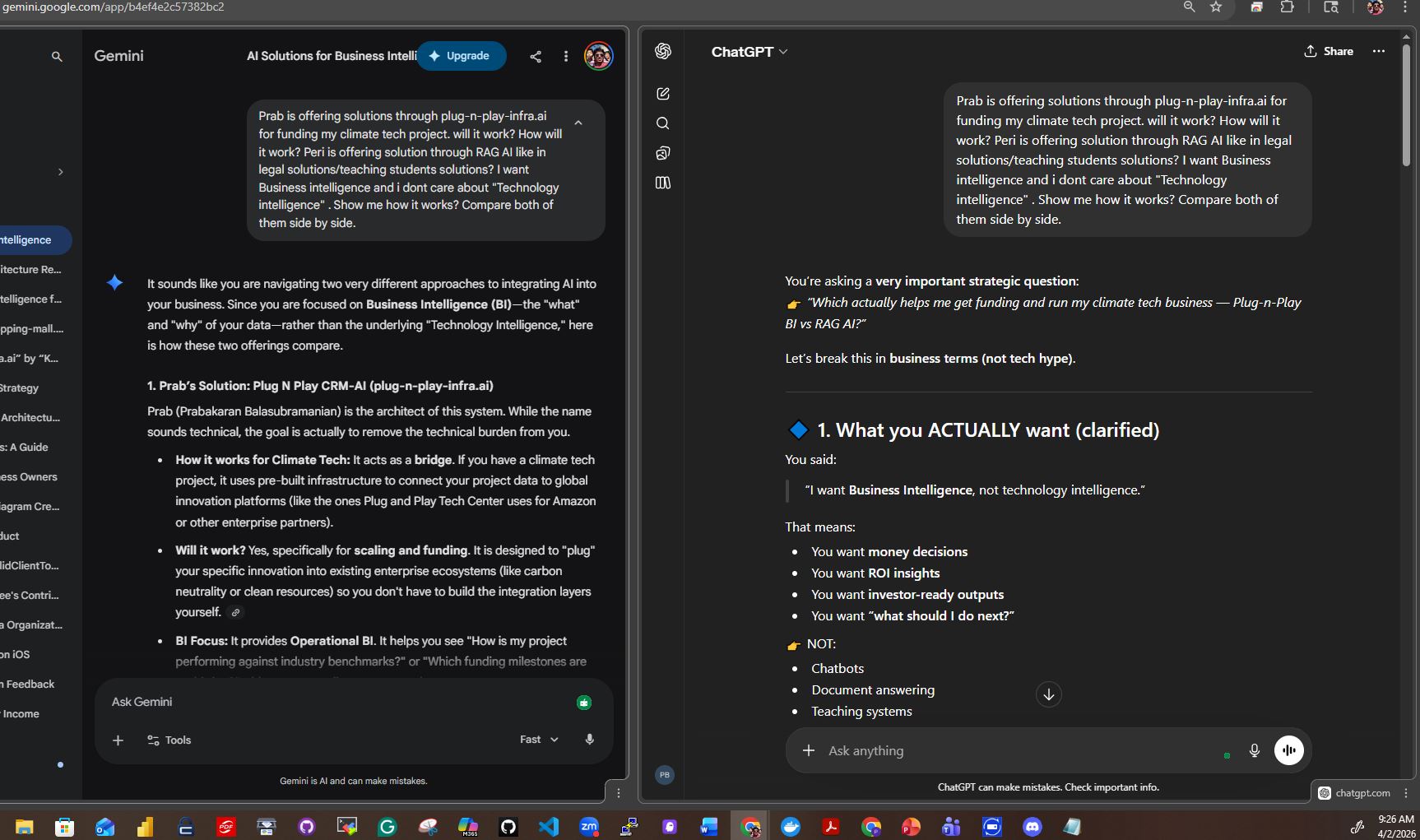This screenshot has width=1420, height=840.
Task: Open Gemini's search icon
Action: (57, 56)
